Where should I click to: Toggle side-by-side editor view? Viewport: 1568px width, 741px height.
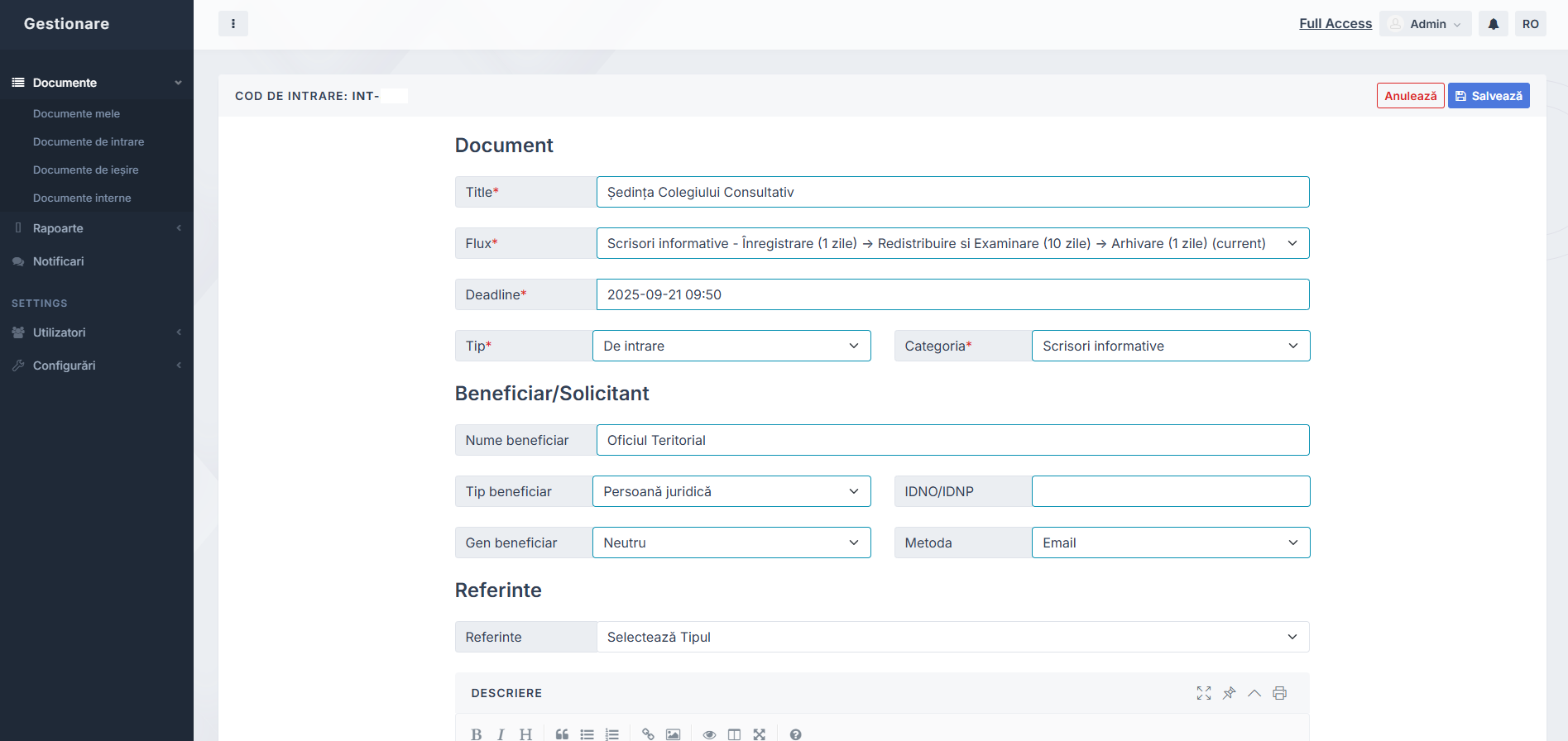[734, 734]
